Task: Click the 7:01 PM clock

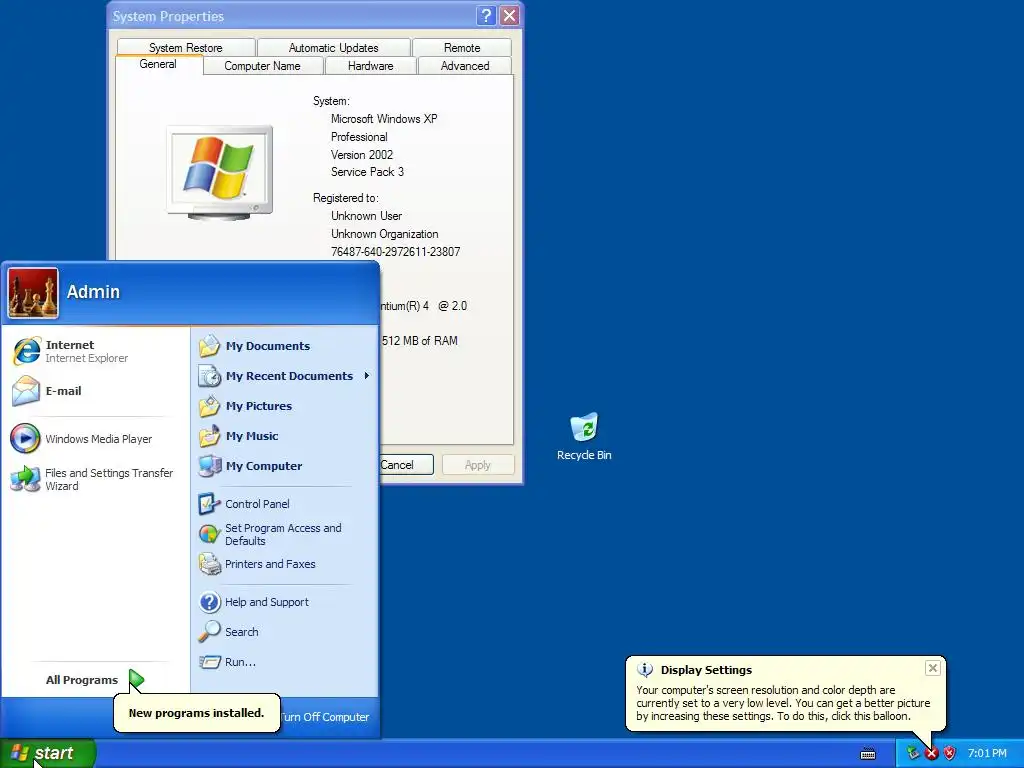Action: click(987, 754)
